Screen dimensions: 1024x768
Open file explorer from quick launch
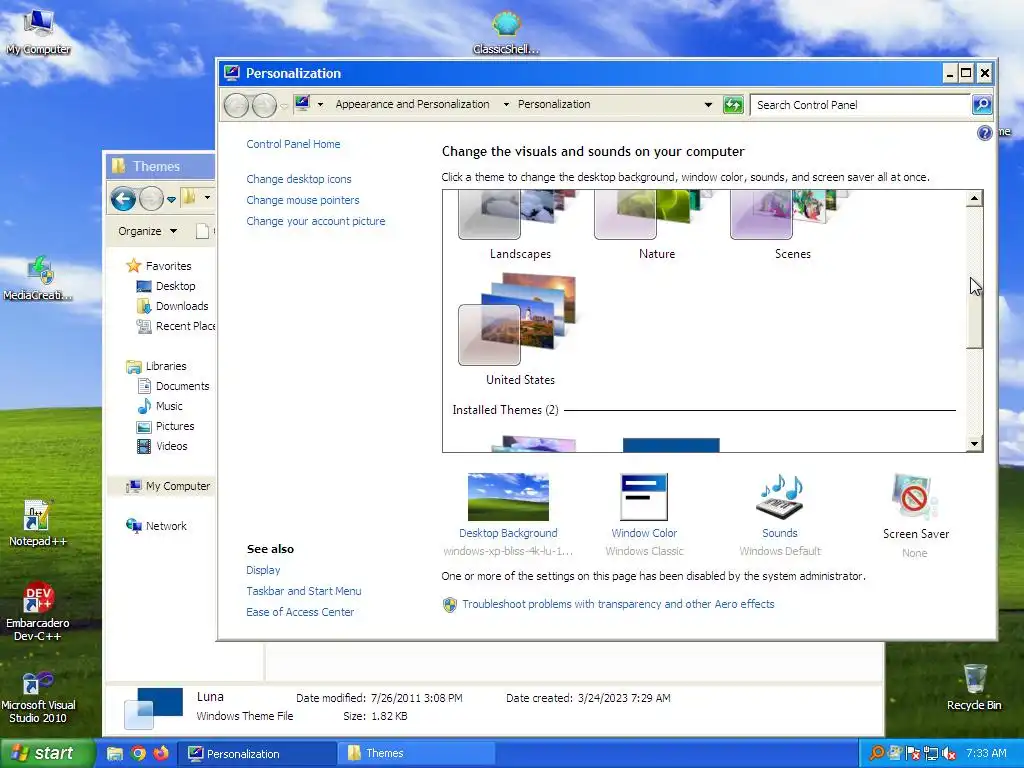click(115, 754)
